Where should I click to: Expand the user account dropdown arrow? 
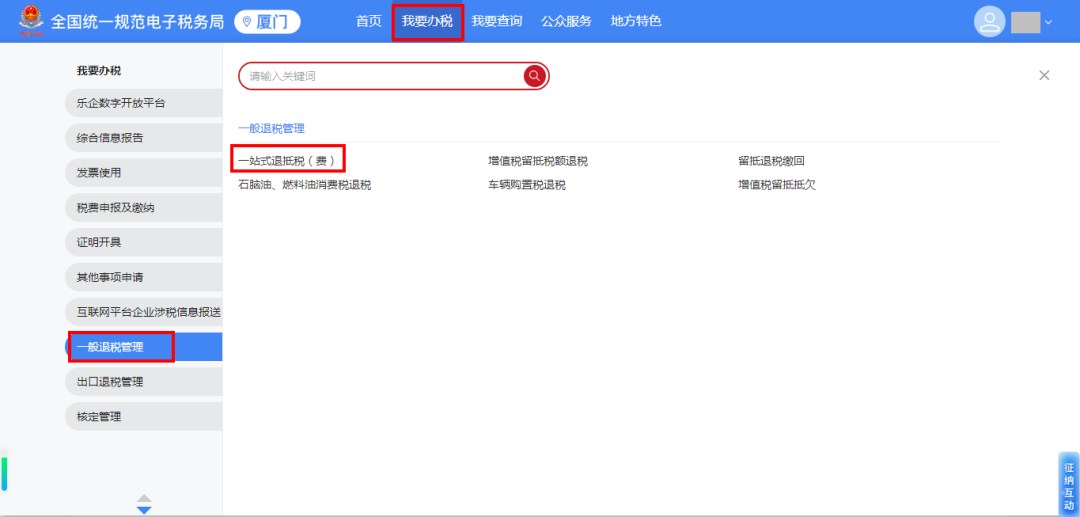[1048, 23]
